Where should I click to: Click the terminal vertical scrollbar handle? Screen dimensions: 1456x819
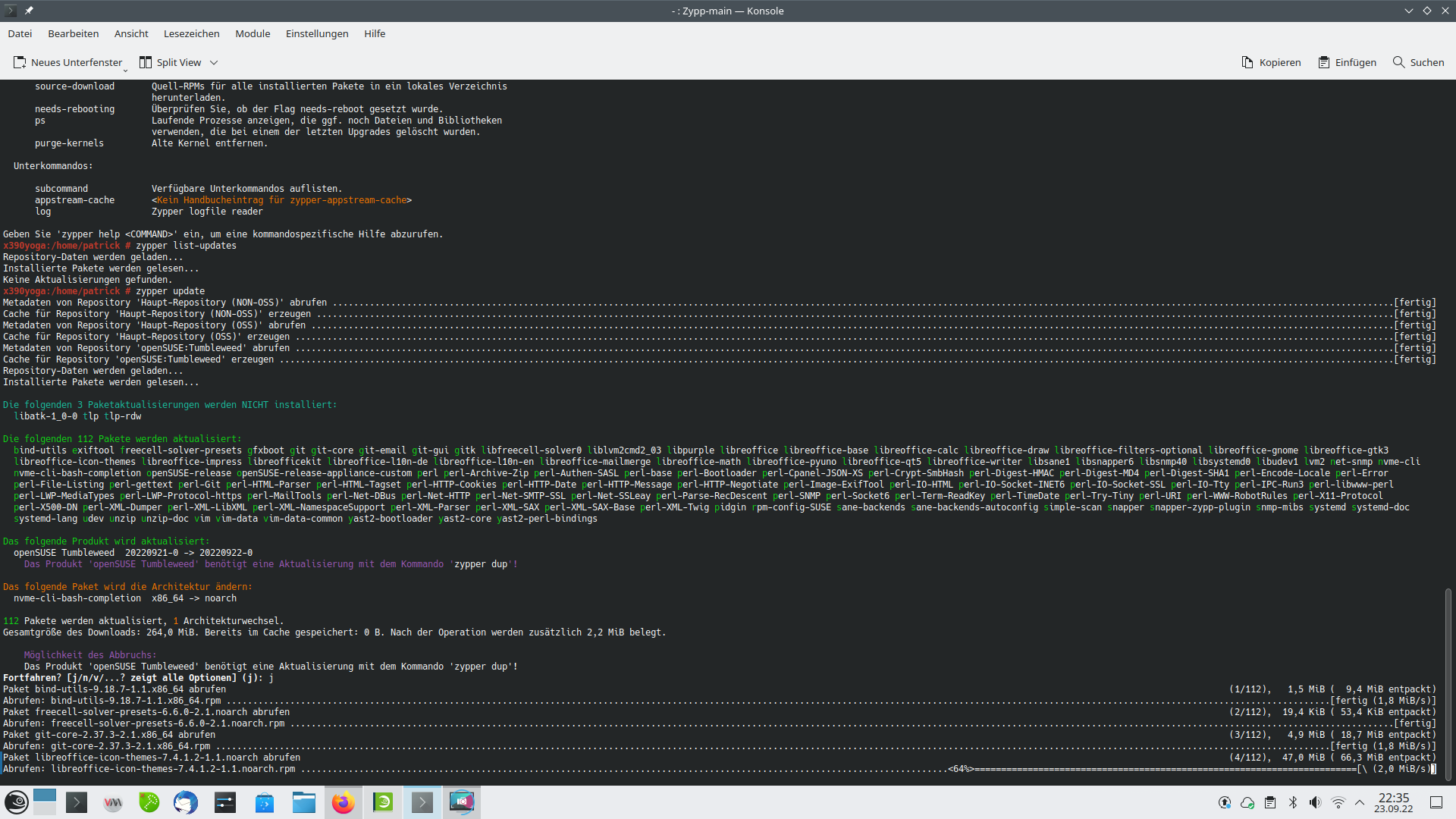1448,684
